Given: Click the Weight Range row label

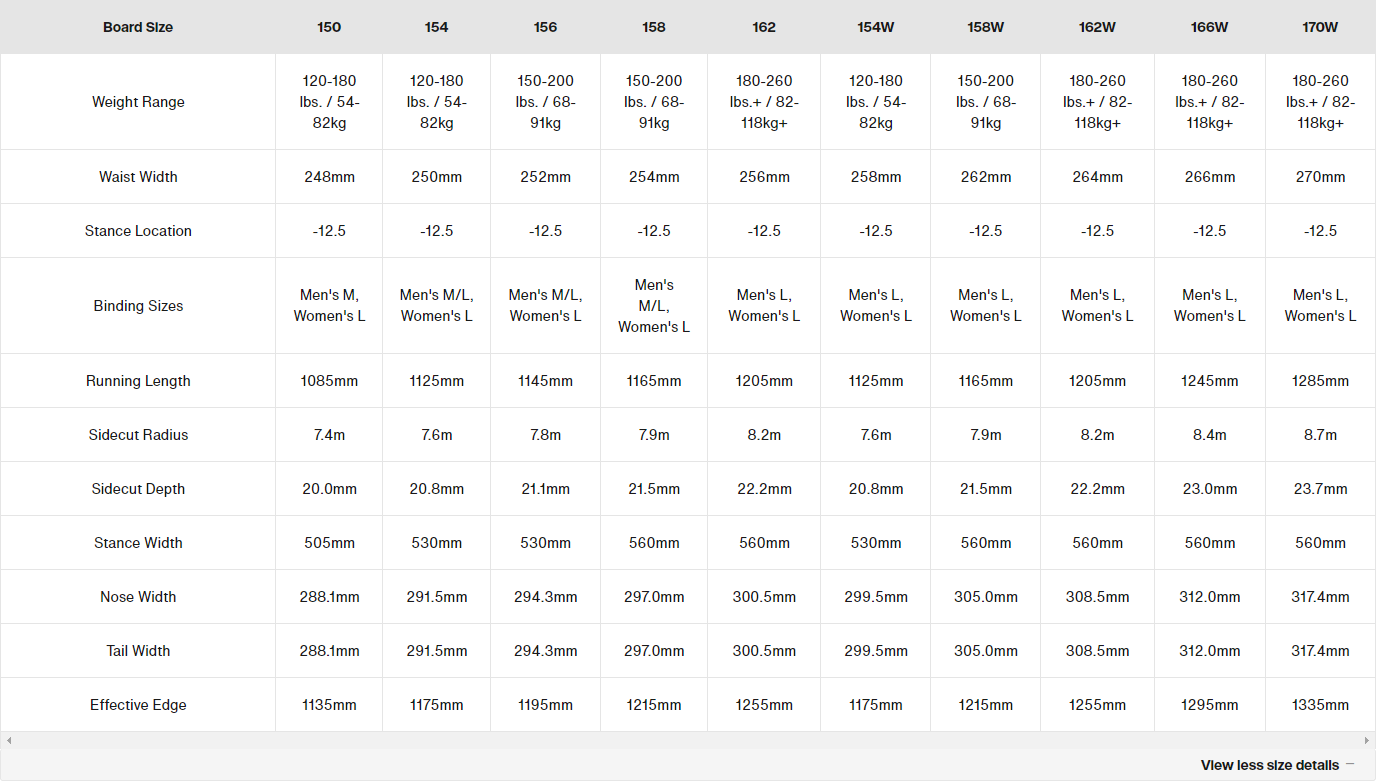Looking at the screenshot, I should (x=138, y=102).
